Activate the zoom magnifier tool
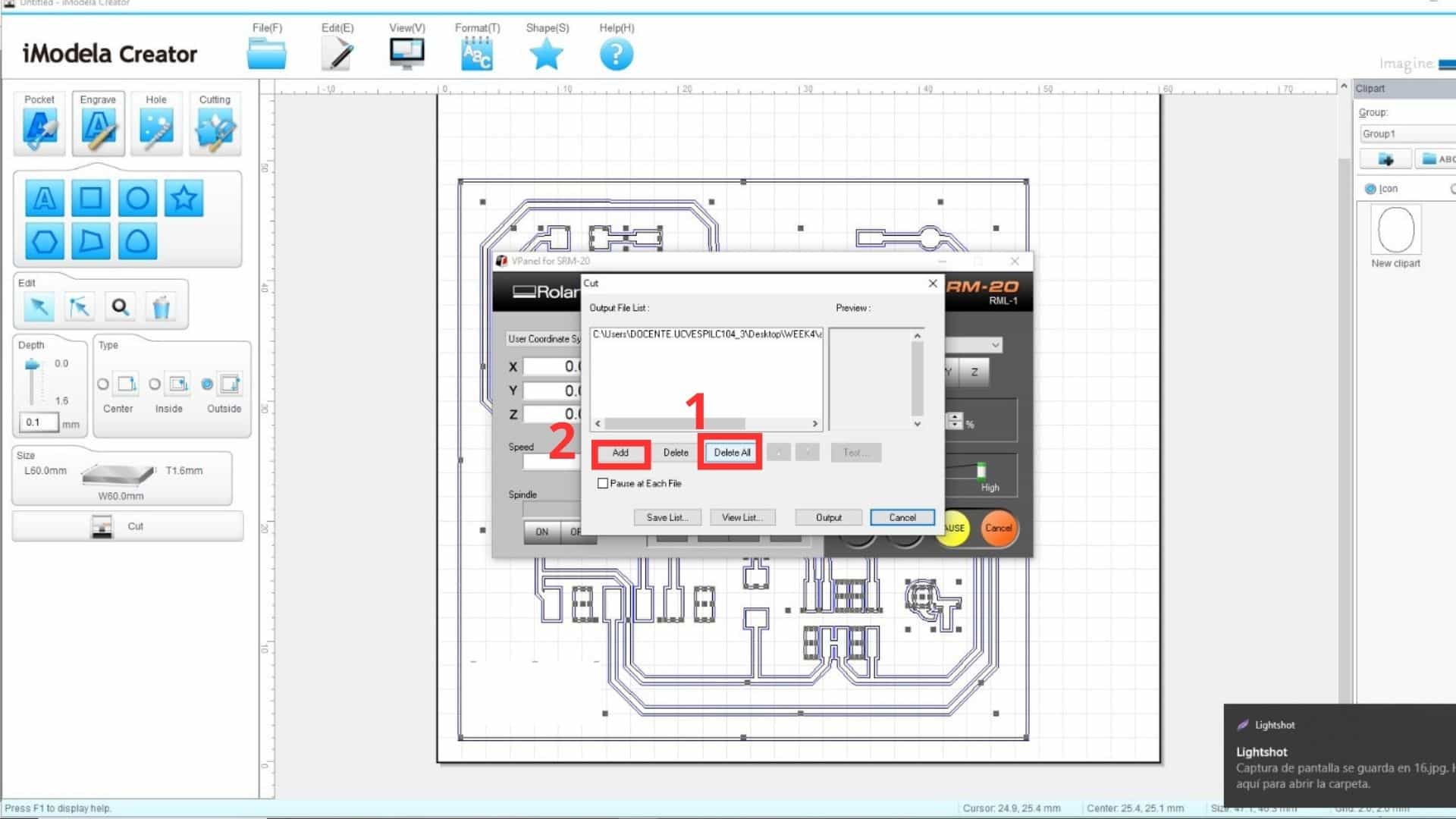Viewport: 1456px width, 819px height. (120, 307)
